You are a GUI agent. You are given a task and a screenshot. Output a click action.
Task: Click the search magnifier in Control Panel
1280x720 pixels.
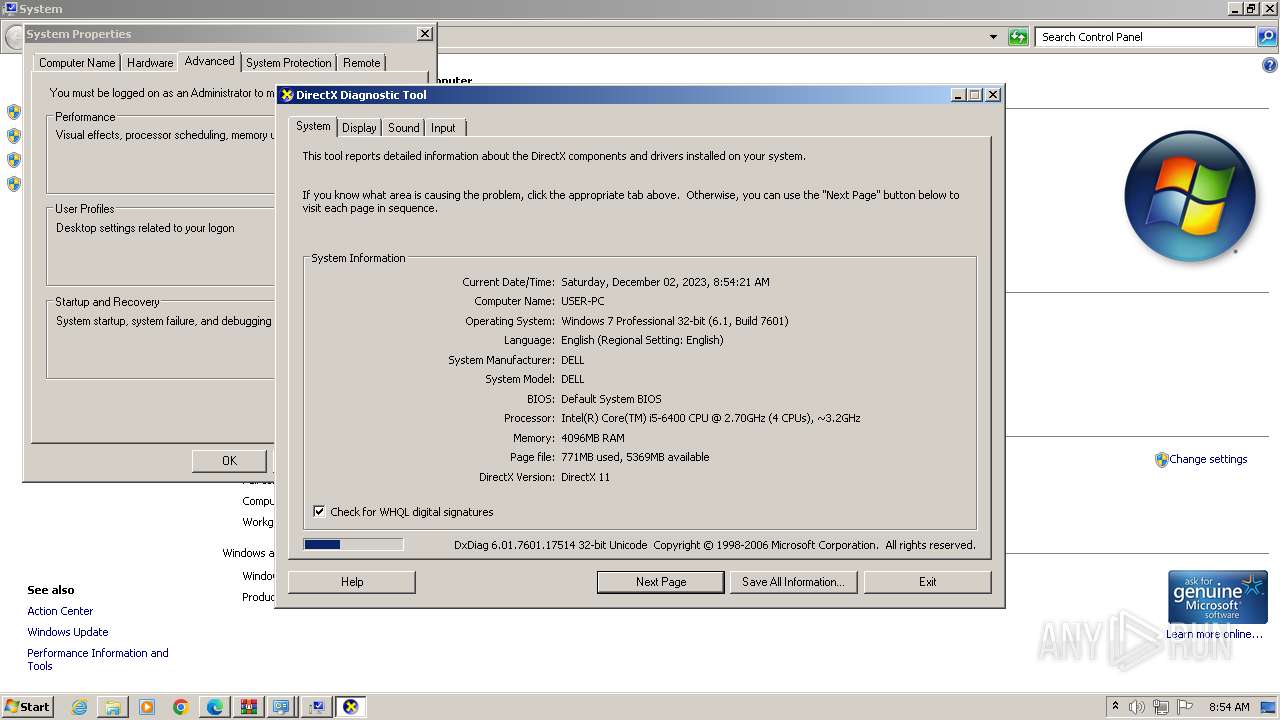[x=1267, y=37]
